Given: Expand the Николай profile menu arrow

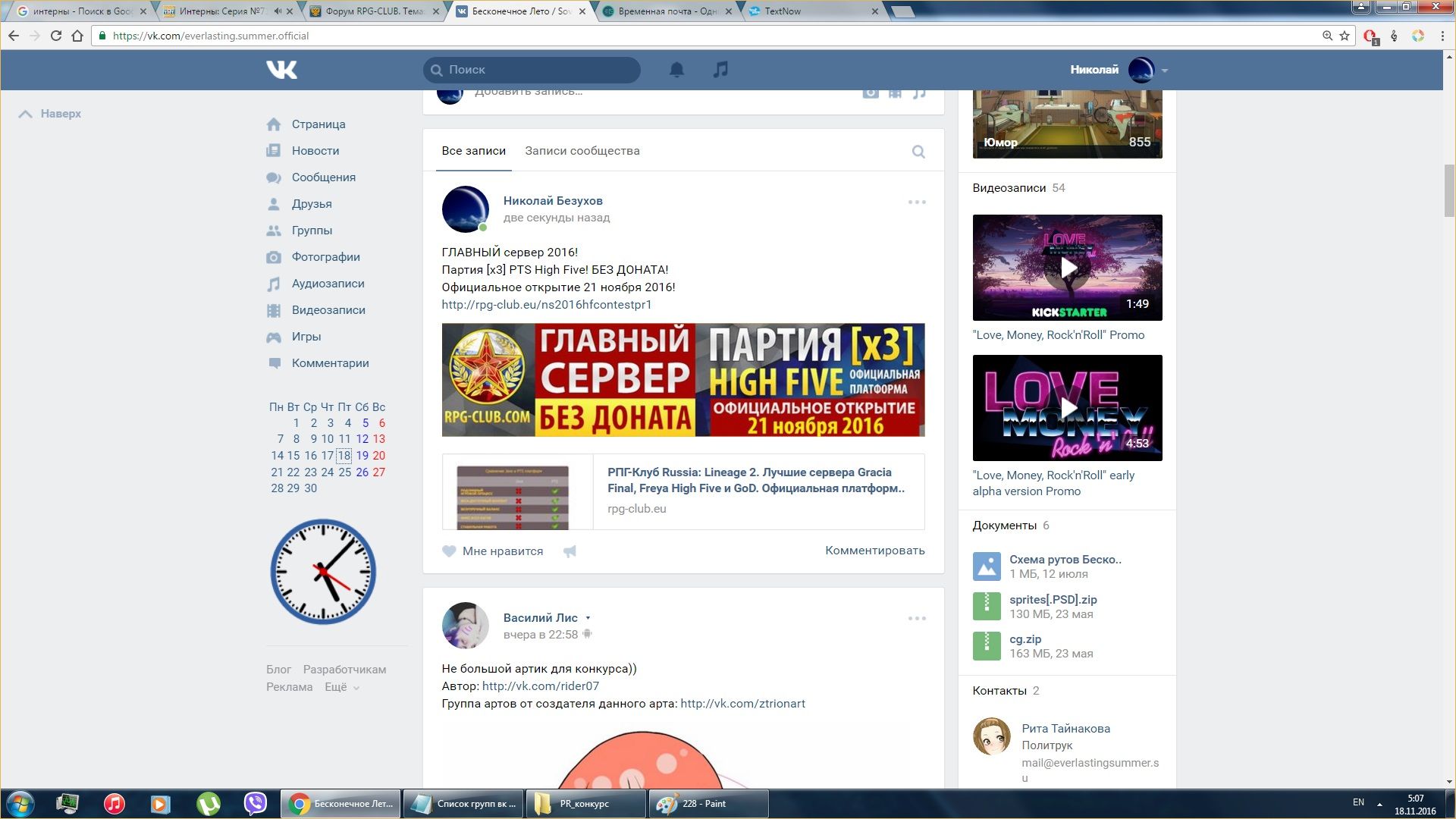Looking at the screenshot, I should 1165,71.
